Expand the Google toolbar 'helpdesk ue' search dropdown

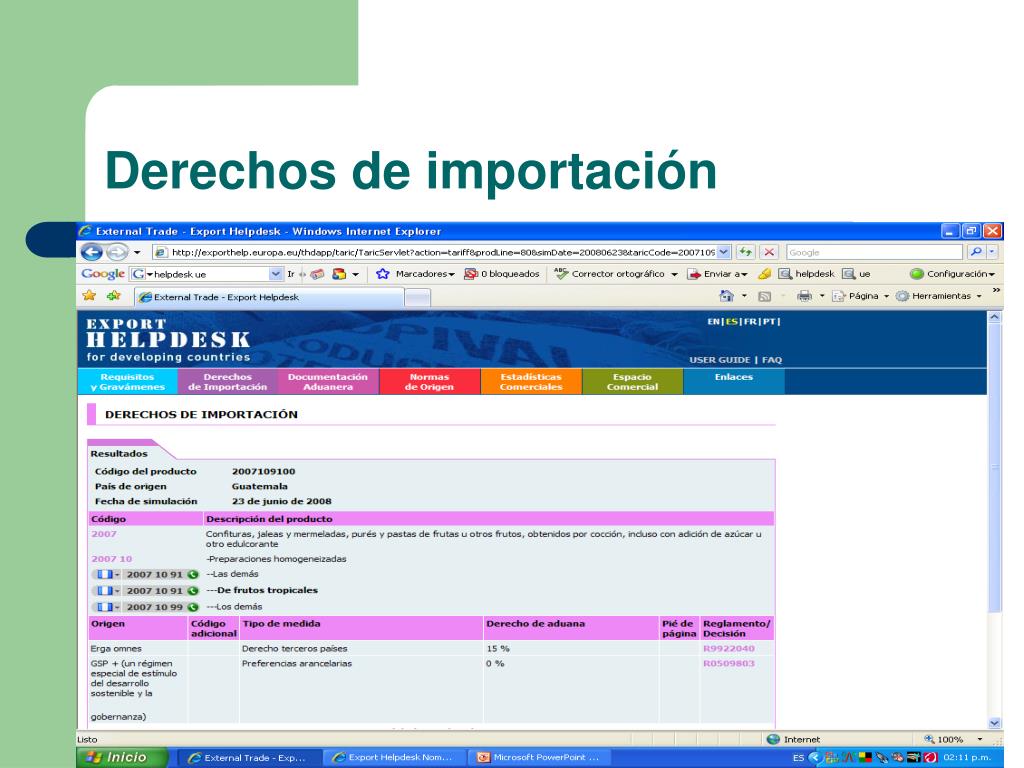coord(276,274)
